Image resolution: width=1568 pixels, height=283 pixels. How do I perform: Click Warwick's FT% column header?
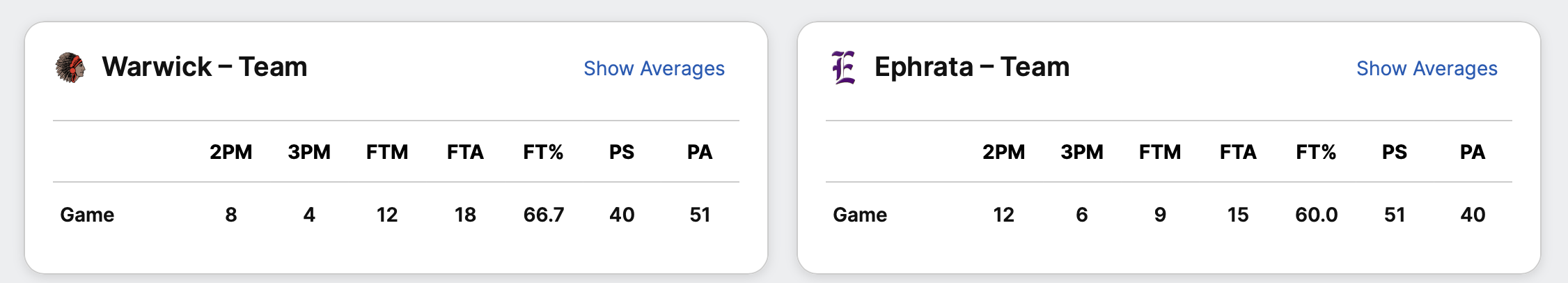pos(543,152)
